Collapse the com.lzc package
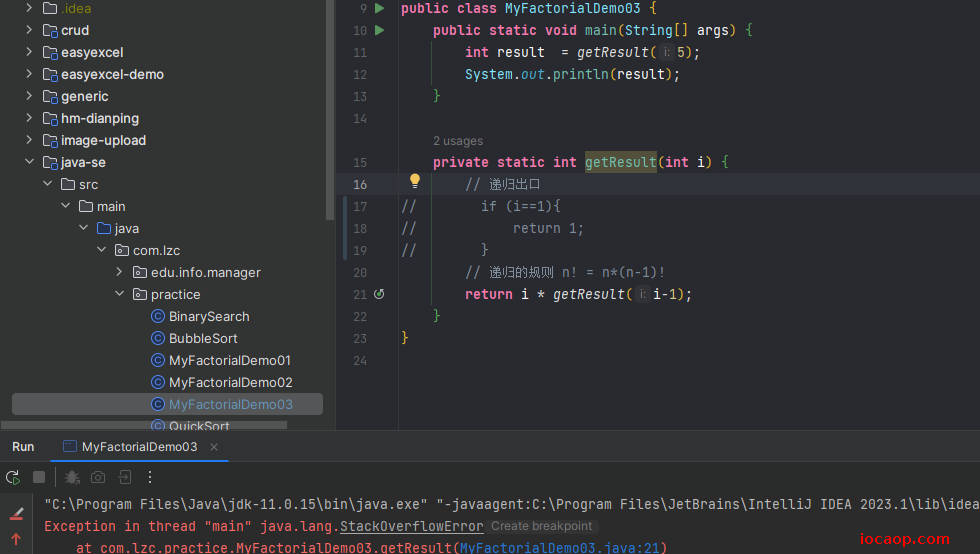 point(101,249)
